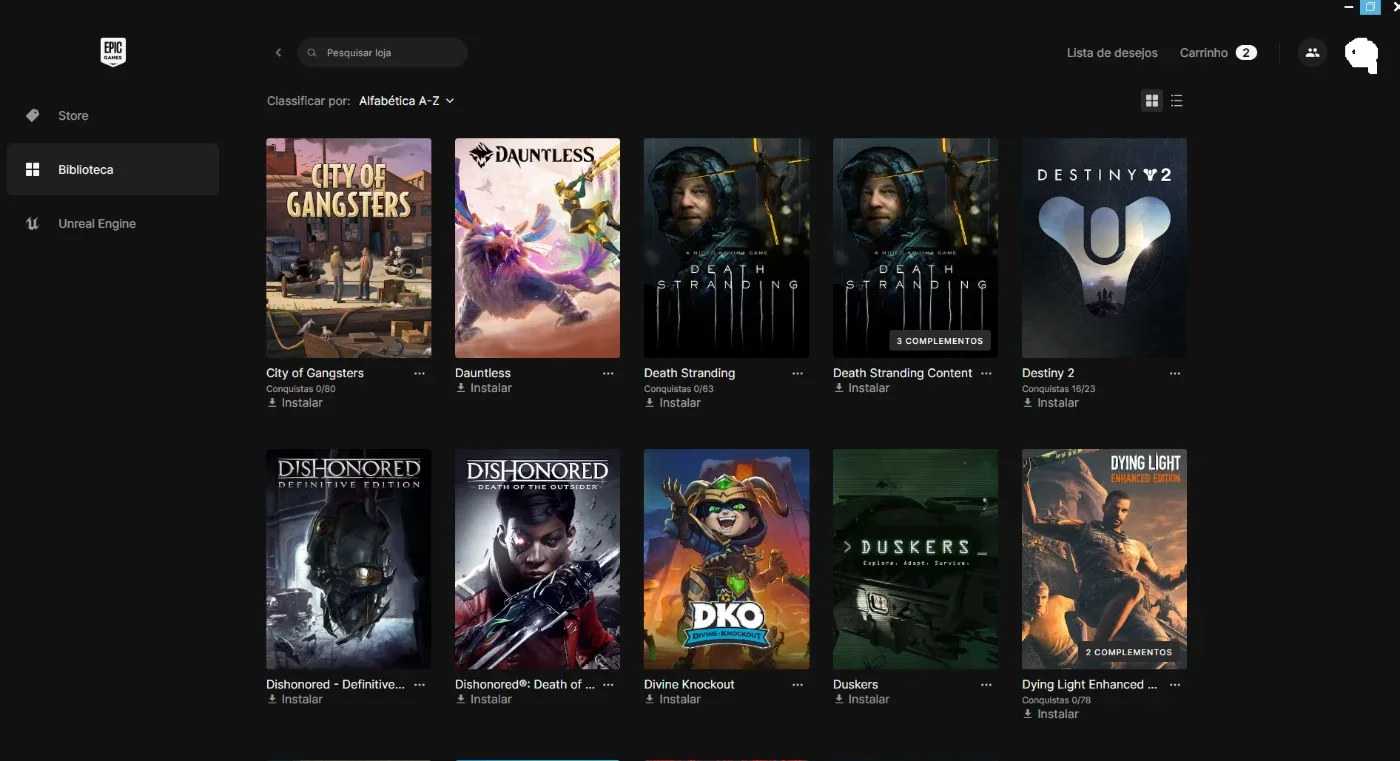Select the Dishonored Death of the Outsider cover
The height and width of the screenshot is (761, 1400).
coord(538,559)
